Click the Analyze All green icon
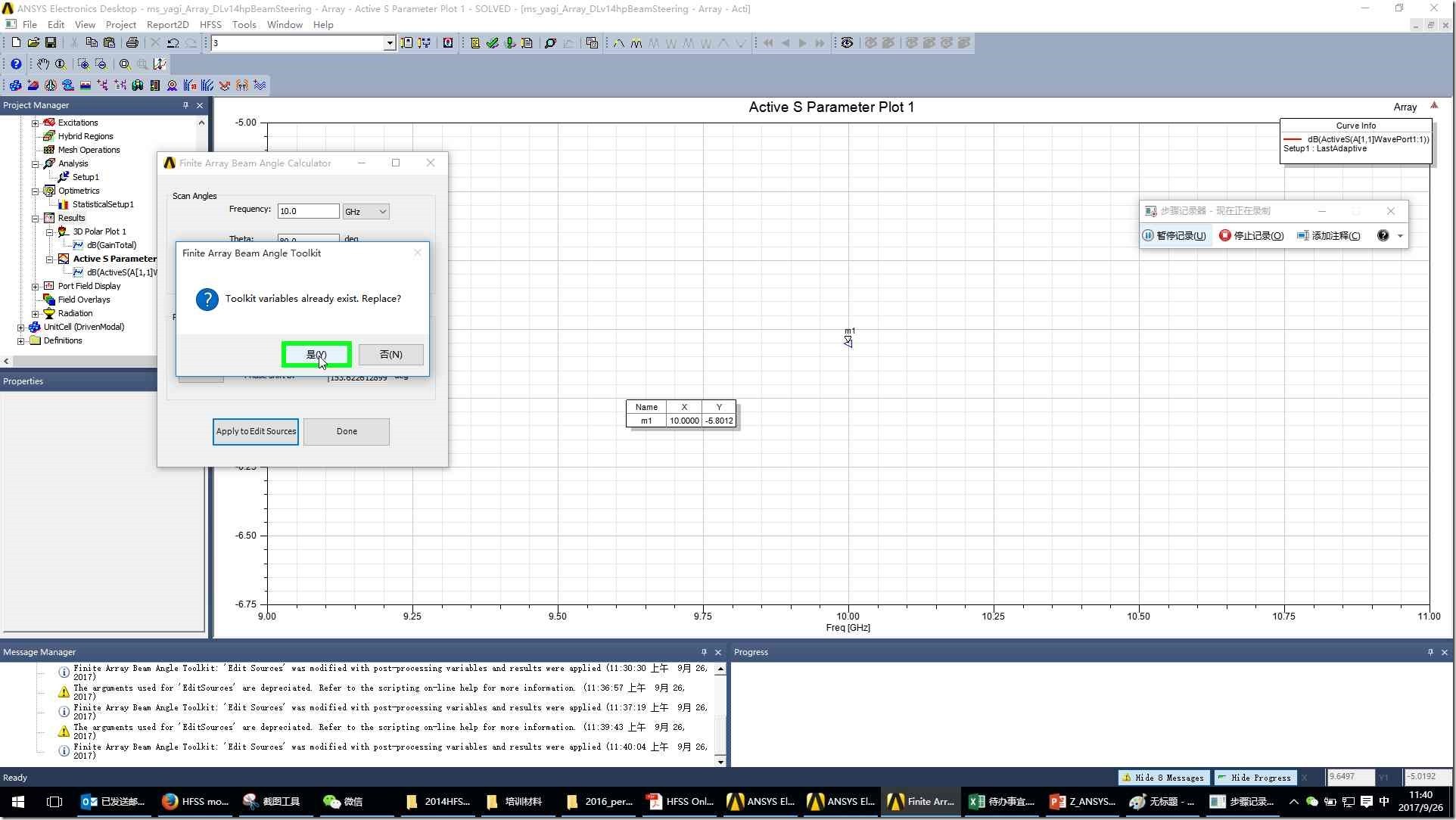The image size is (1456, 820). pyautogui.click(x=510, y=43)
